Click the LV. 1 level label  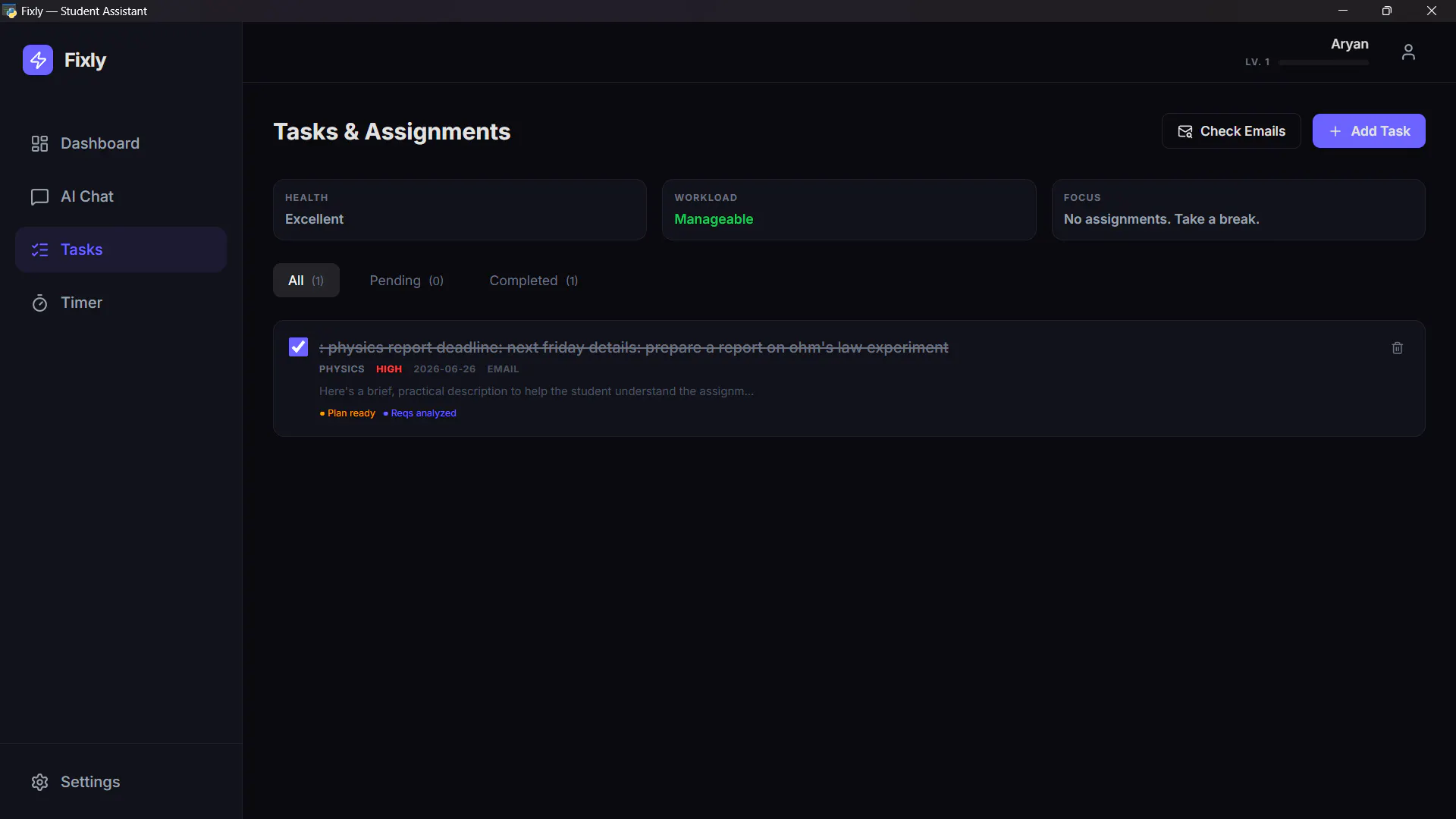pyautogui.click(x=1257, y=62)
